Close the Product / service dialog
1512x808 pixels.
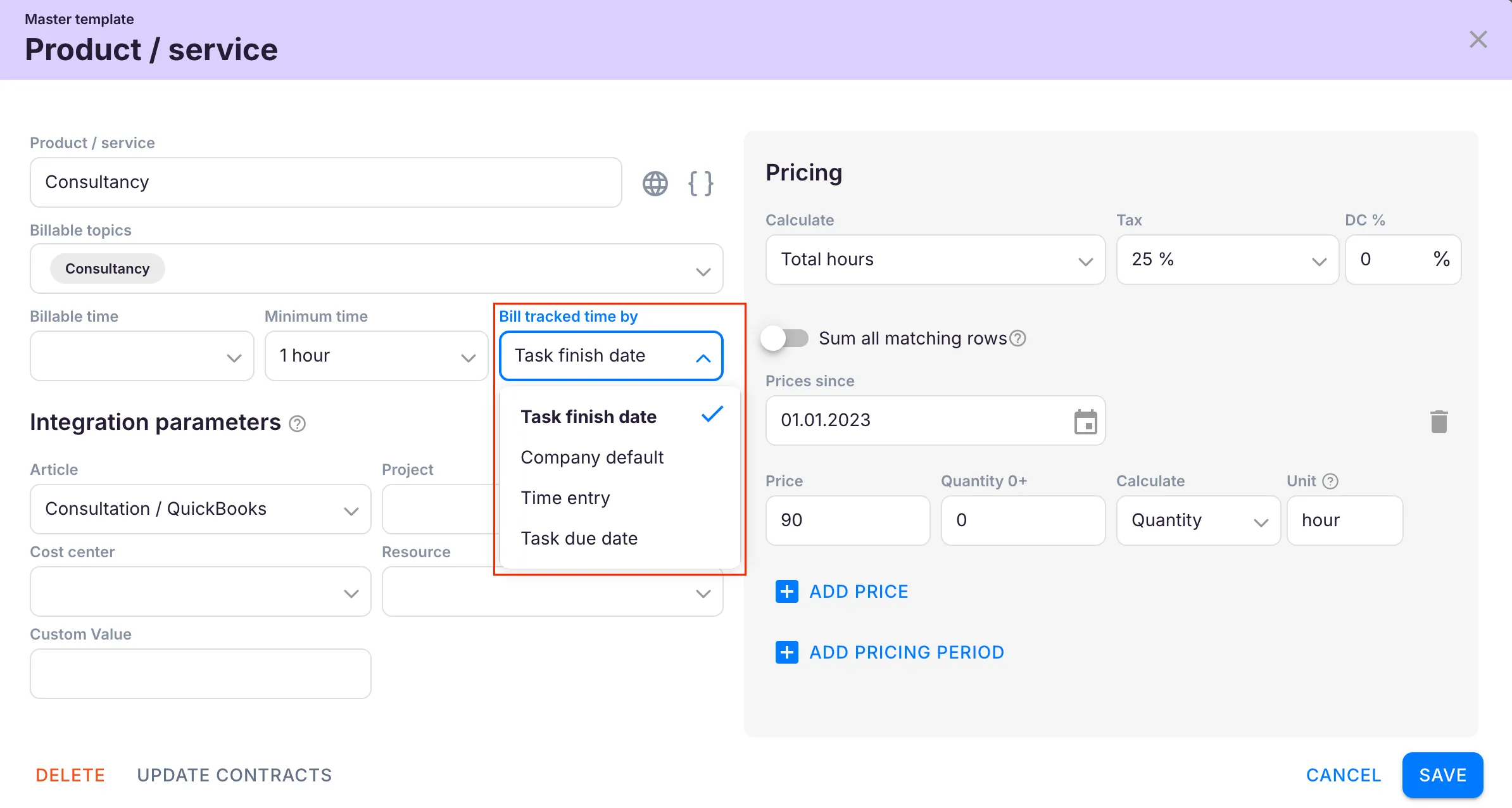(1478, 40)
